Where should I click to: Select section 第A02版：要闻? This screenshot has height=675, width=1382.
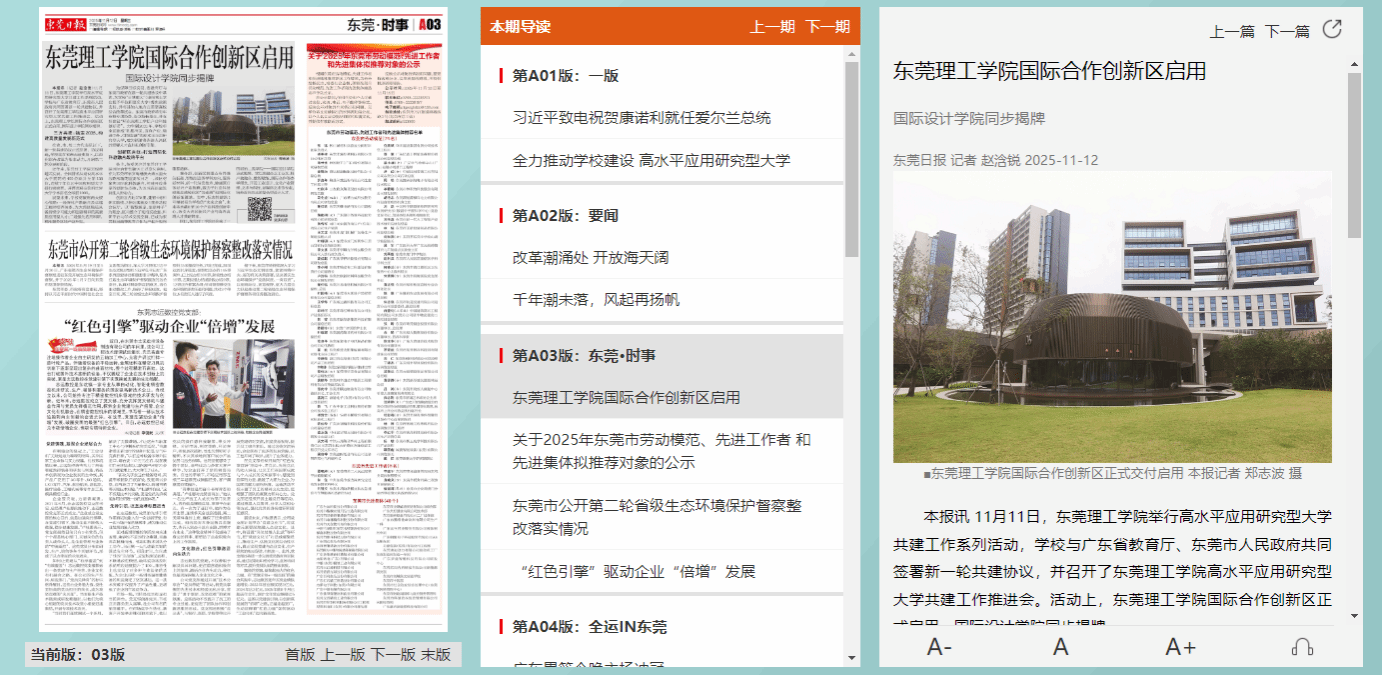tap(565, 215)
